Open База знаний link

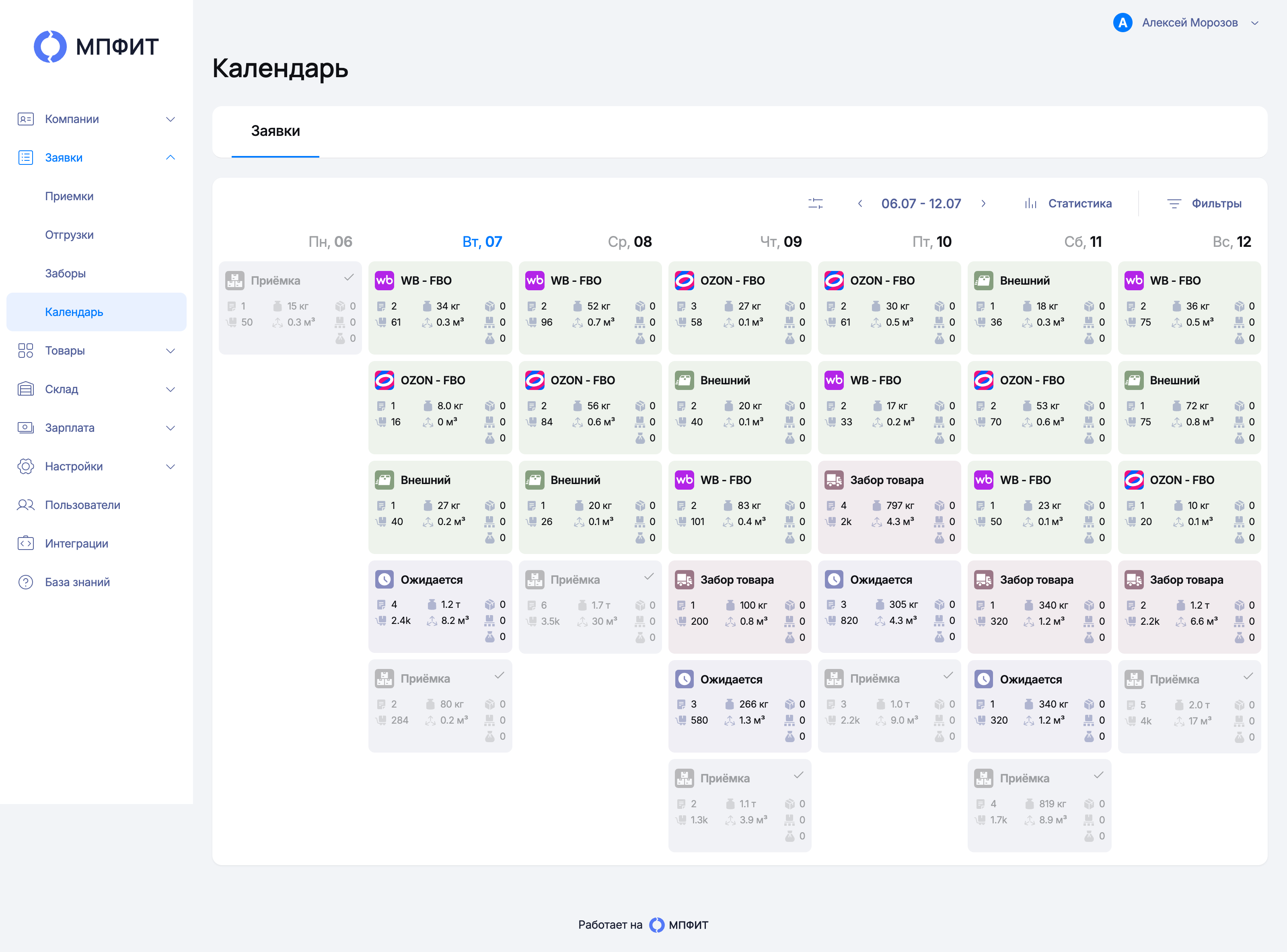click(77, 582)
